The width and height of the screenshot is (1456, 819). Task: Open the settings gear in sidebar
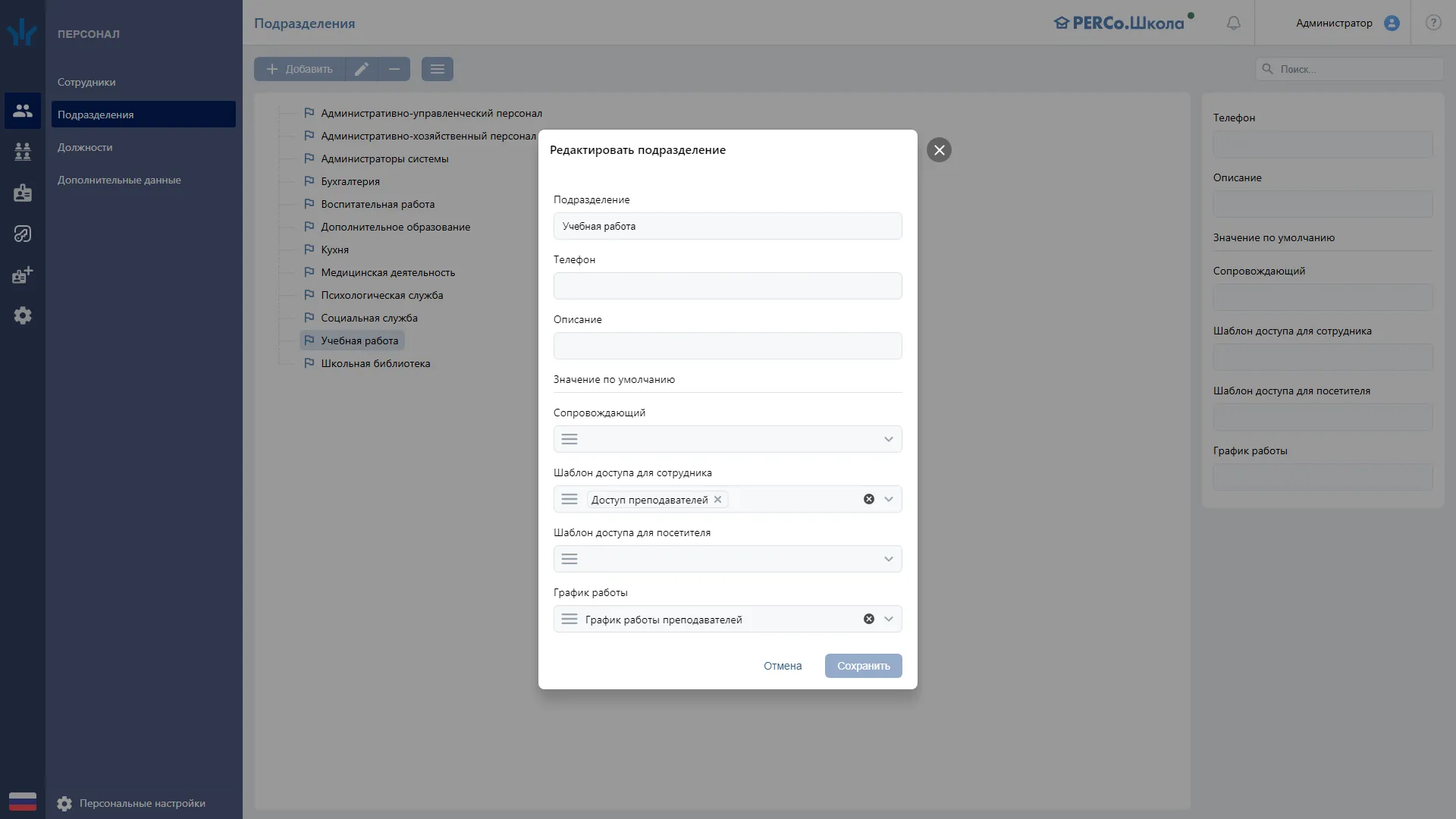(x=23, y=315)
